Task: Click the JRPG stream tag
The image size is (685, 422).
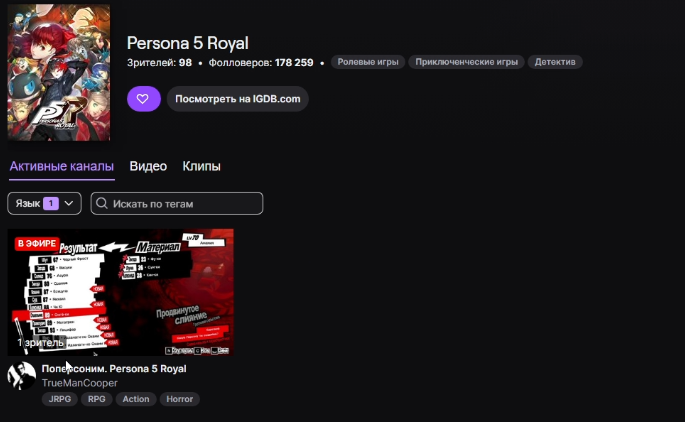Action: 60,399
